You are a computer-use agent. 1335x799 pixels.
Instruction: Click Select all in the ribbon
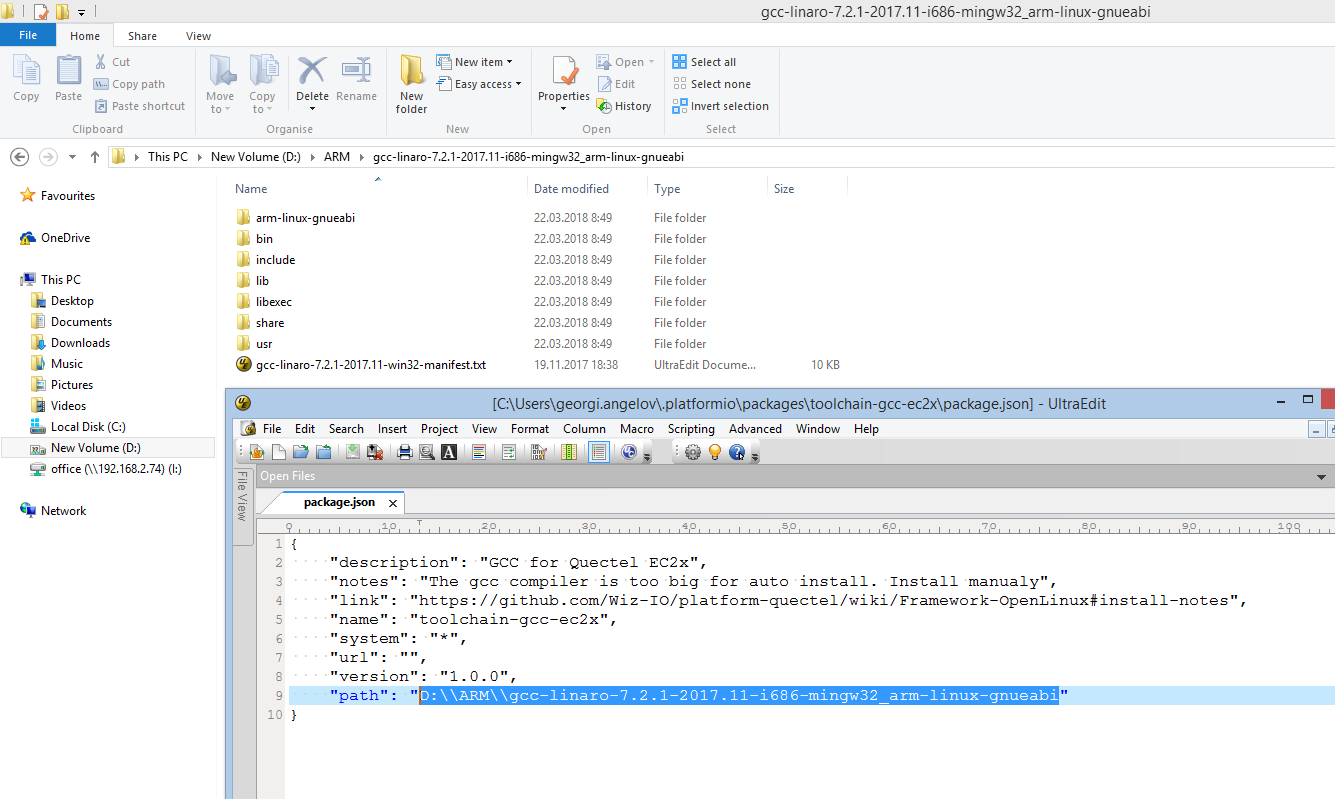[704, 62]
